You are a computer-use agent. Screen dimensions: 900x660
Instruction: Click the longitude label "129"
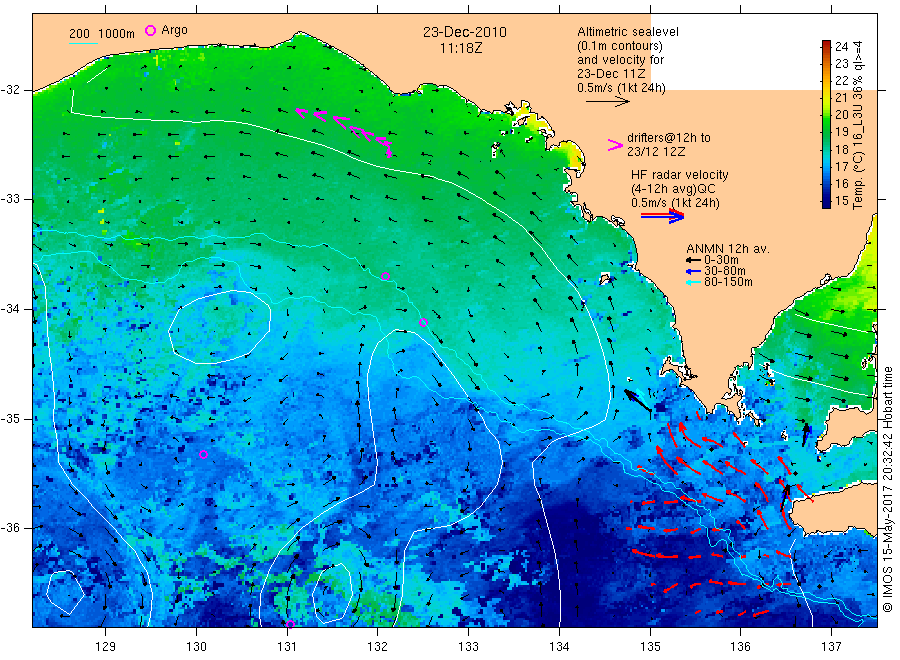(x=106, y=647)
